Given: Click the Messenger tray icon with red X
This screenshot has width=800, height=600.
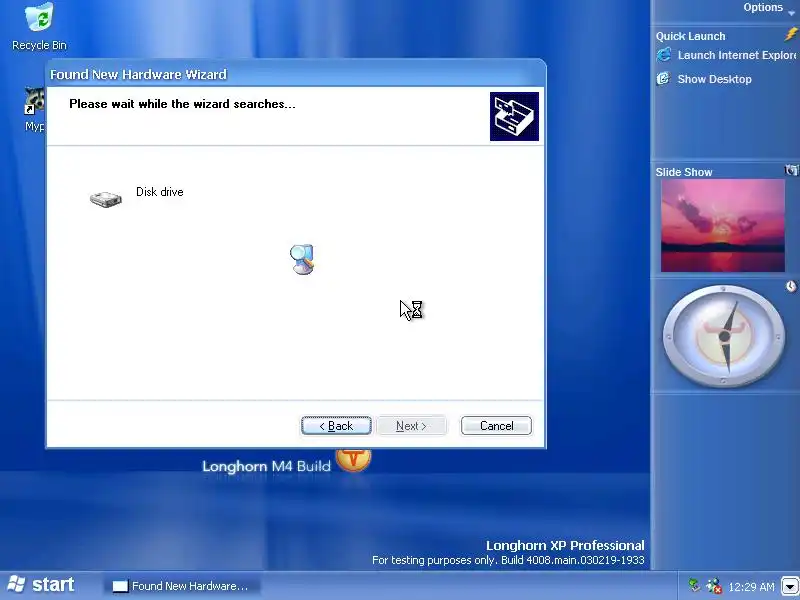Looking at the screenshot, I should click(x=714, y=586).
